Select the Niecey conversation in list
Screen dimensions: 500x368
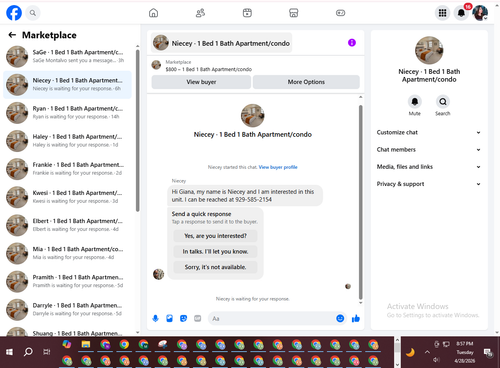tap(67, 85)
